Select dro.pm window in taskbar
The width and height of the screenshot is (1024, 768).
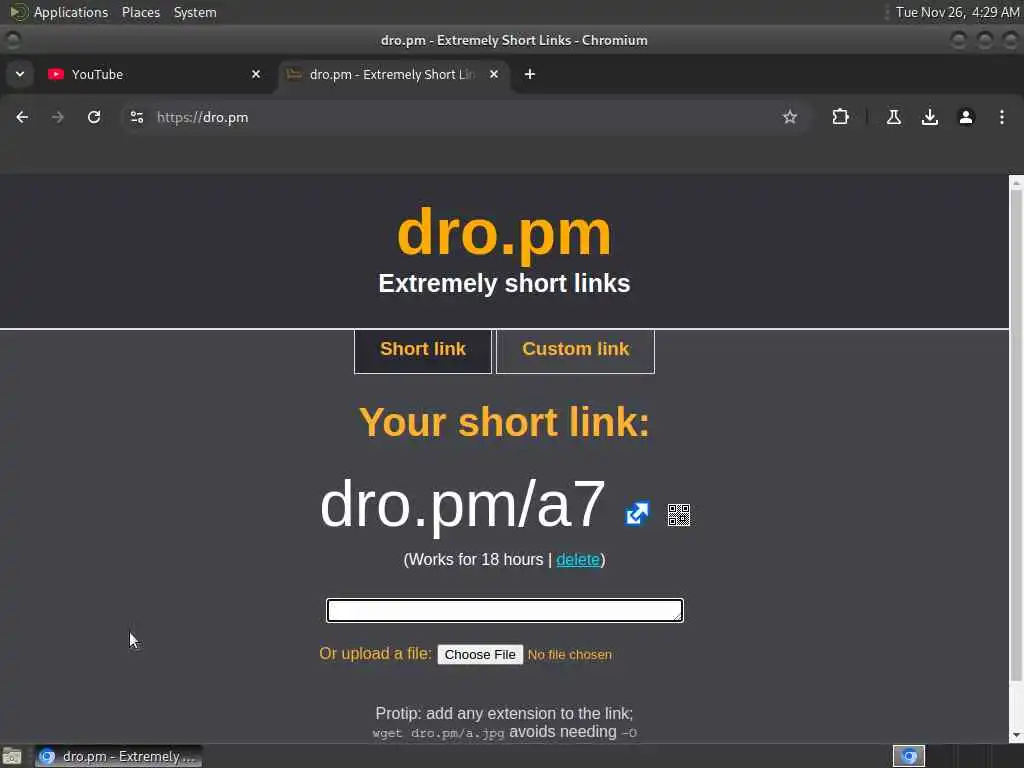pos(118,756)
